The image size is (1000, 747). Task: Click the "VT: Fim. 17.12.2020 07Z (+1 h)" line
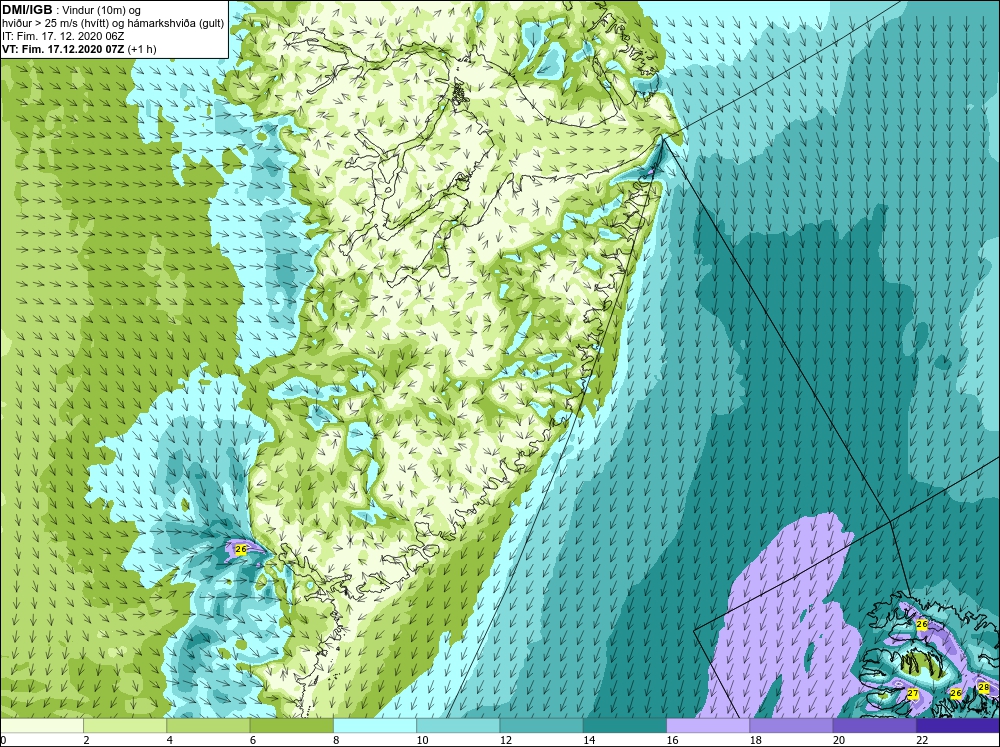[x=79, y=48]
